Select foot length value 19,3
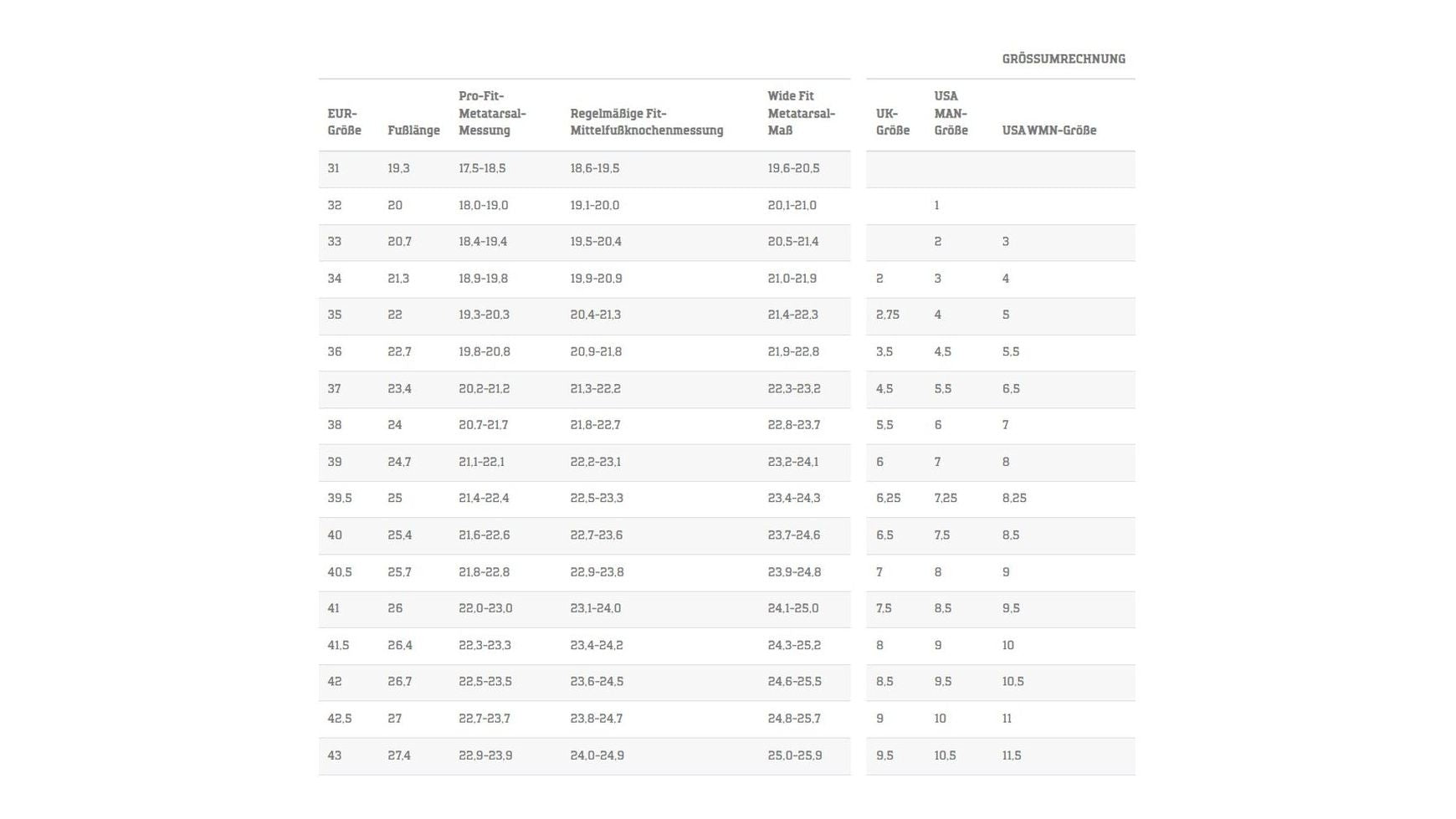1456x819 pixels. click(398, 169)
